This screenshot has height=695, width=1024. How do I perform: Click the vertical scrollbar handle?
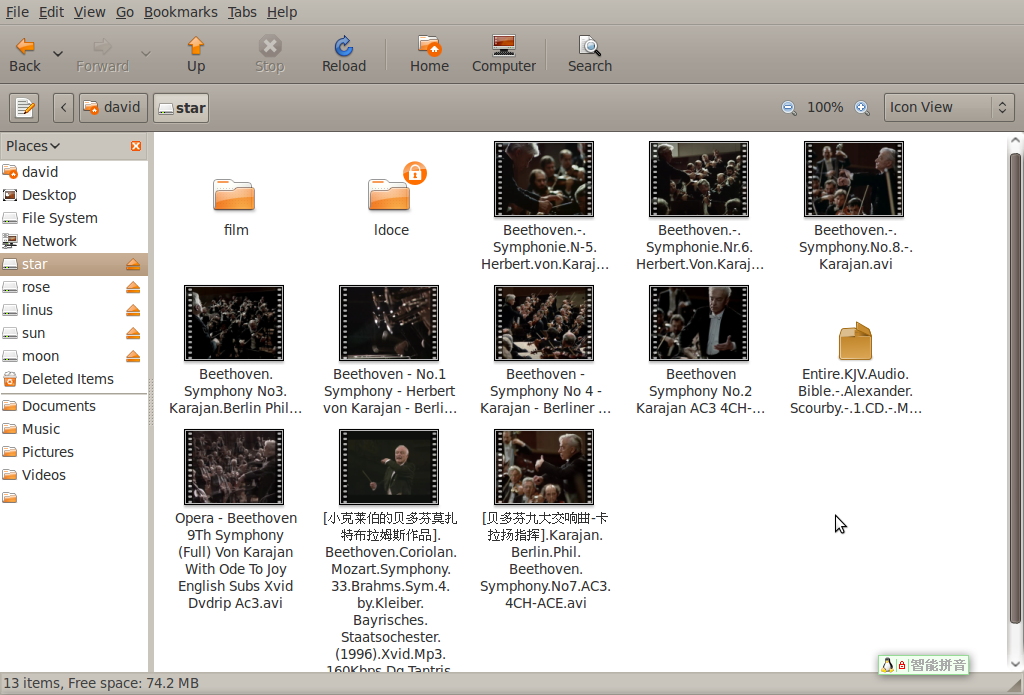coord(1015,388)
